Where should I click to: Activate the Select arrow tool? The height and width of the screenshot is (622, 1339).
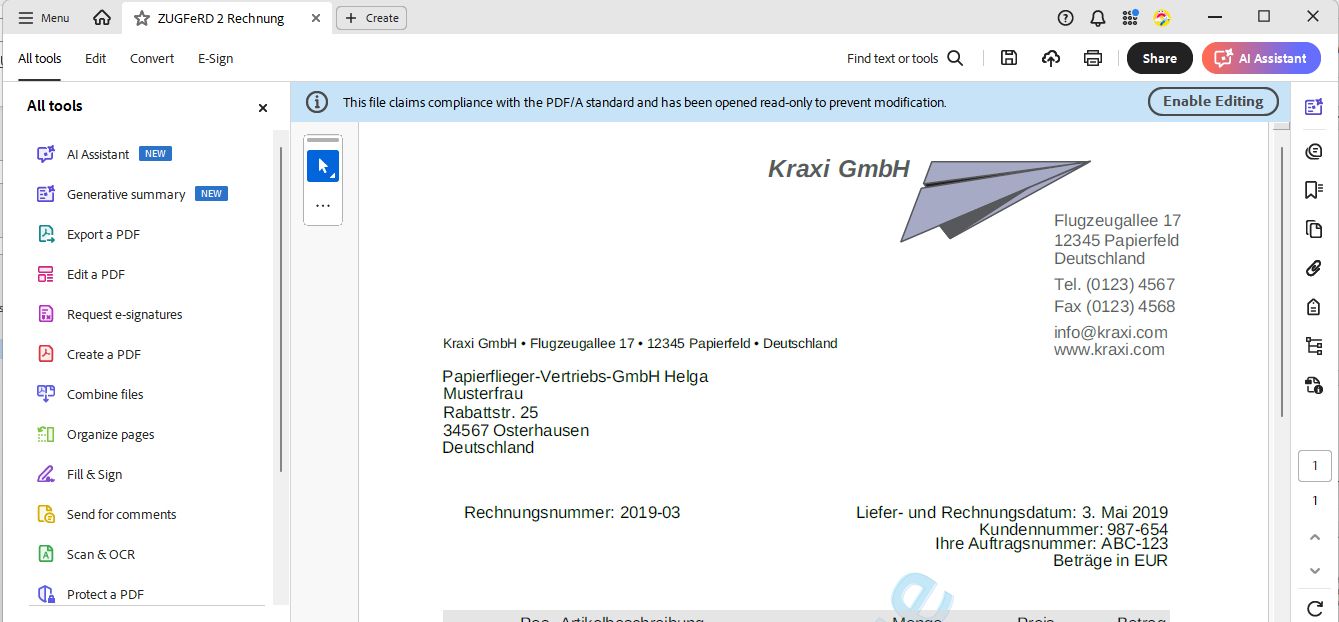[322, 166]
